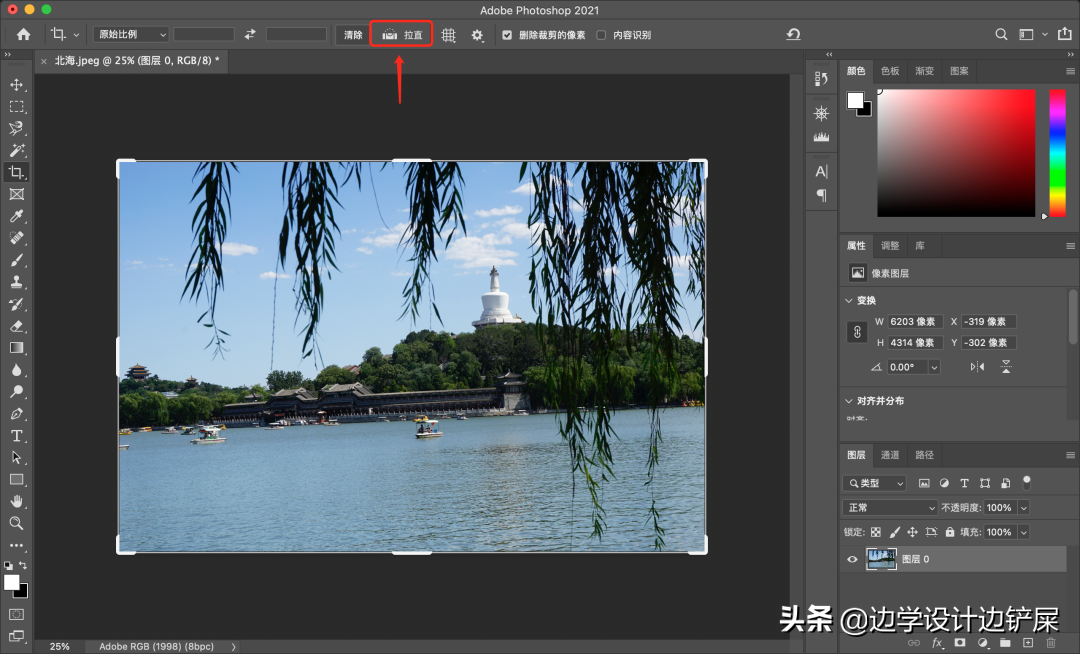The width and height of the screenshot is (1080, 654).
Task: Flip horizontally in the 变换 section
Action: click(x=977, y=367)
